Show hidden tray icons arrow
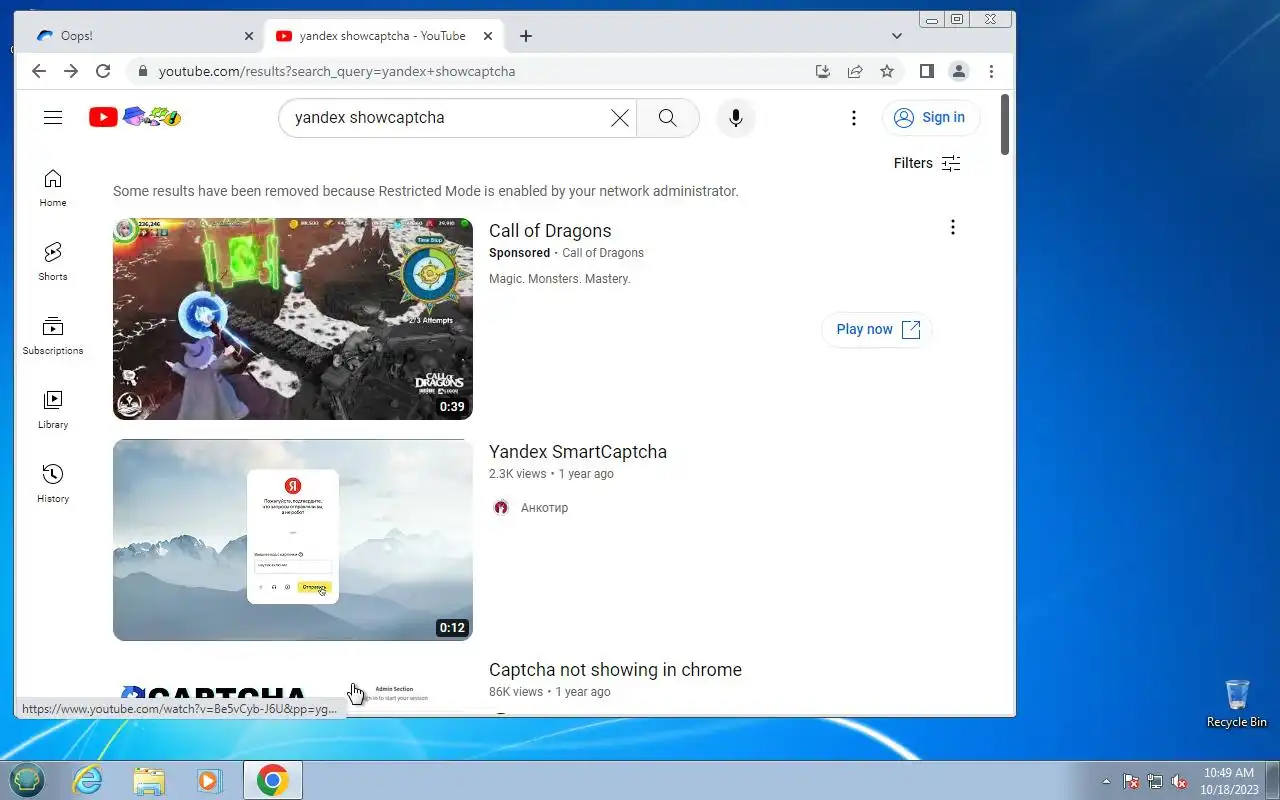Image resolution: width=1280 pixels, height=800 pixels. tap(1106, 781)
